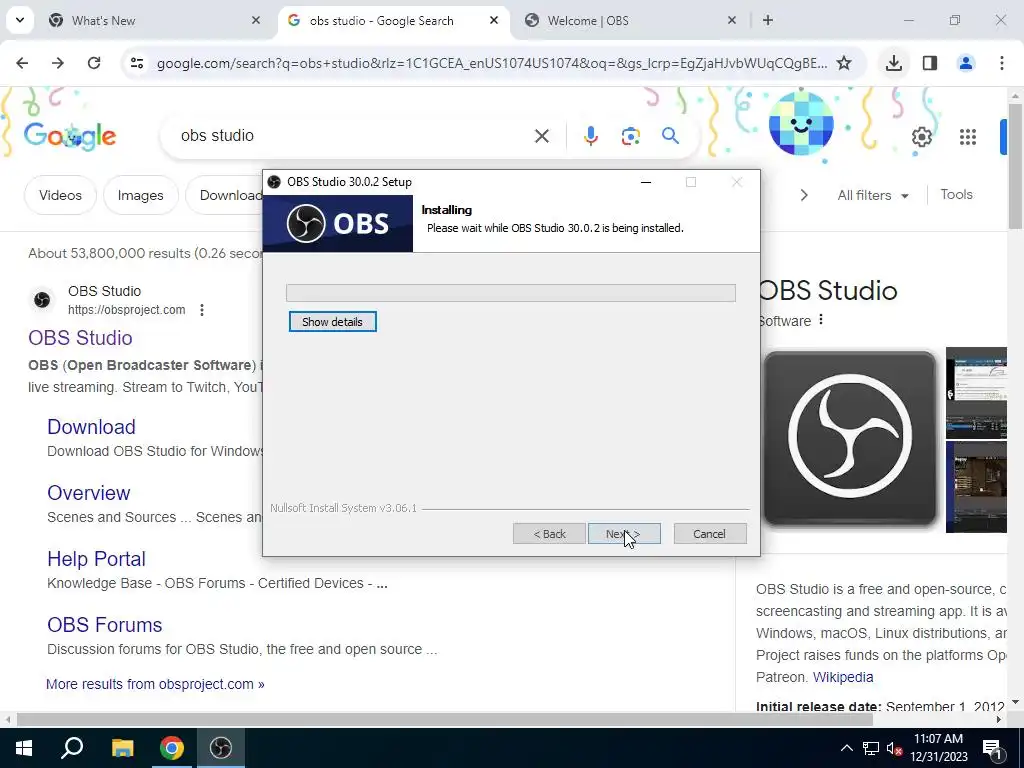Minimize the OBS Setup dialog

[646, 182]
